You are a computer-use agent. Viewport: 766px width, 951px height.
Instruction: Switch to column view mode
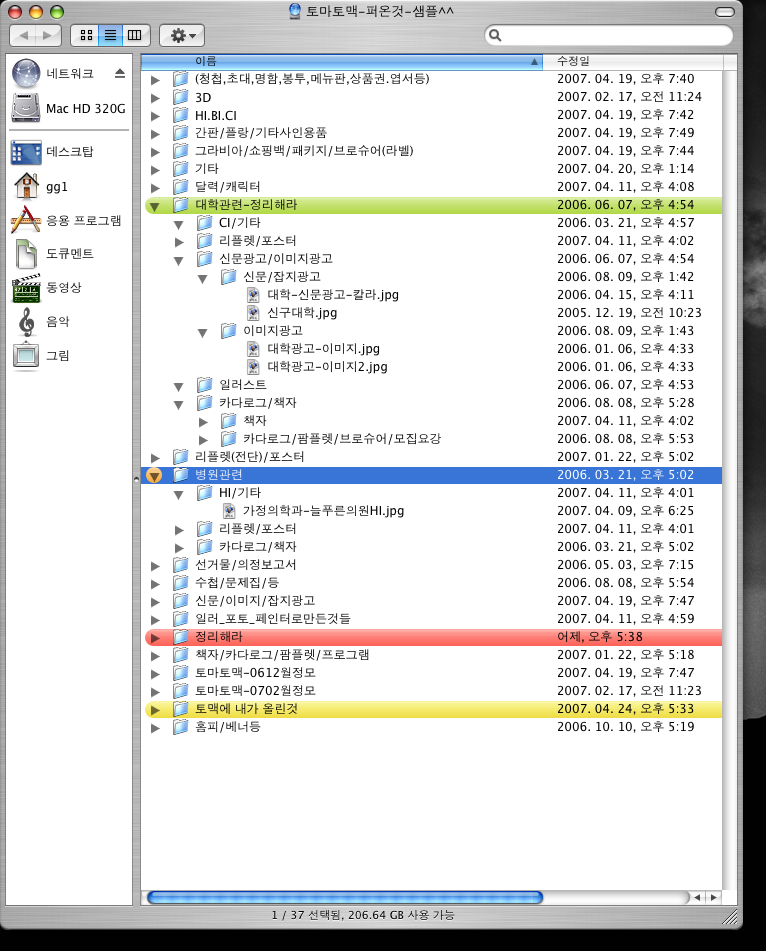tap(133, 35)
